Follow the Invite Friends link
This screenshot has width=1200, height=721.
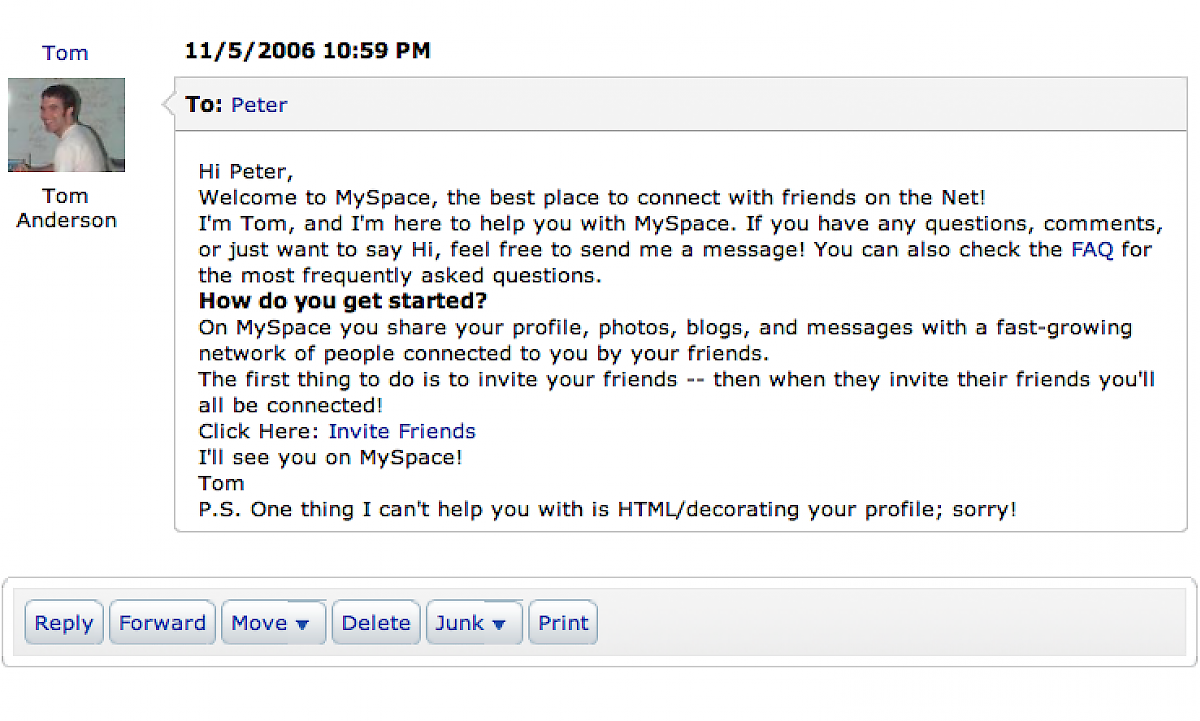click(402, 431)
